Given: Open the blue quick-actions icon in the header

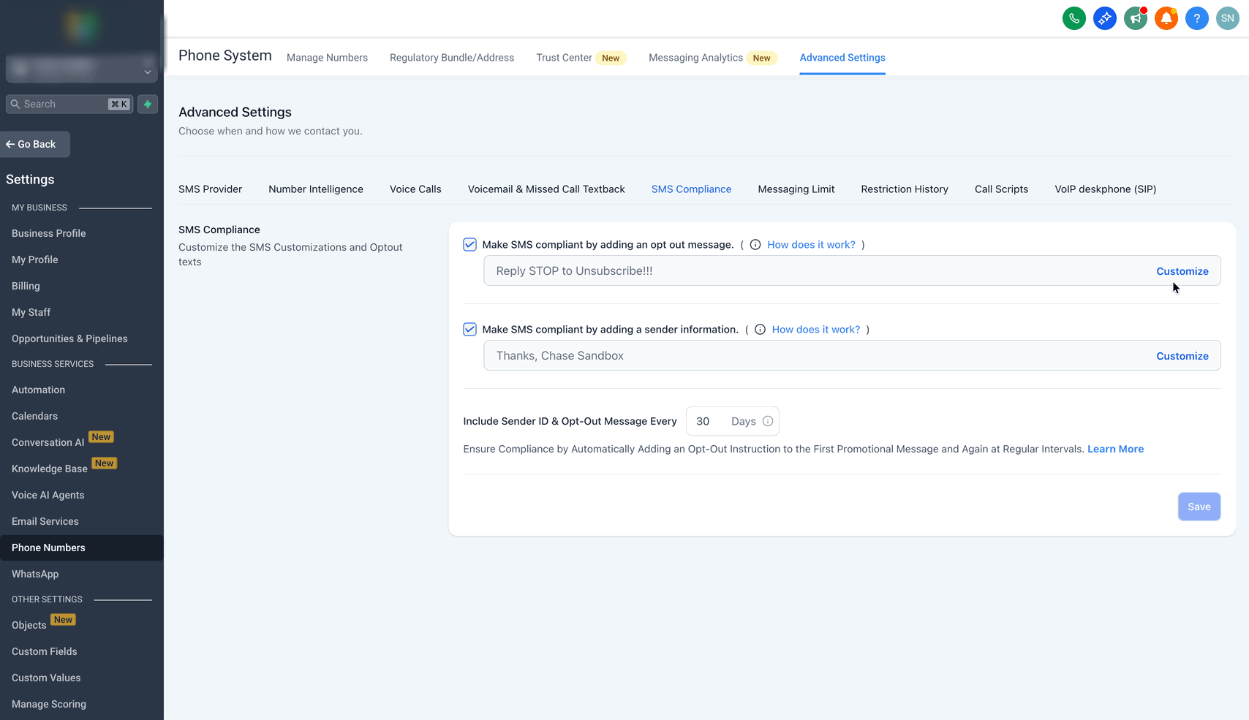Looking at the screenshot, I should pyautogui.click(x=1105, y=18).
